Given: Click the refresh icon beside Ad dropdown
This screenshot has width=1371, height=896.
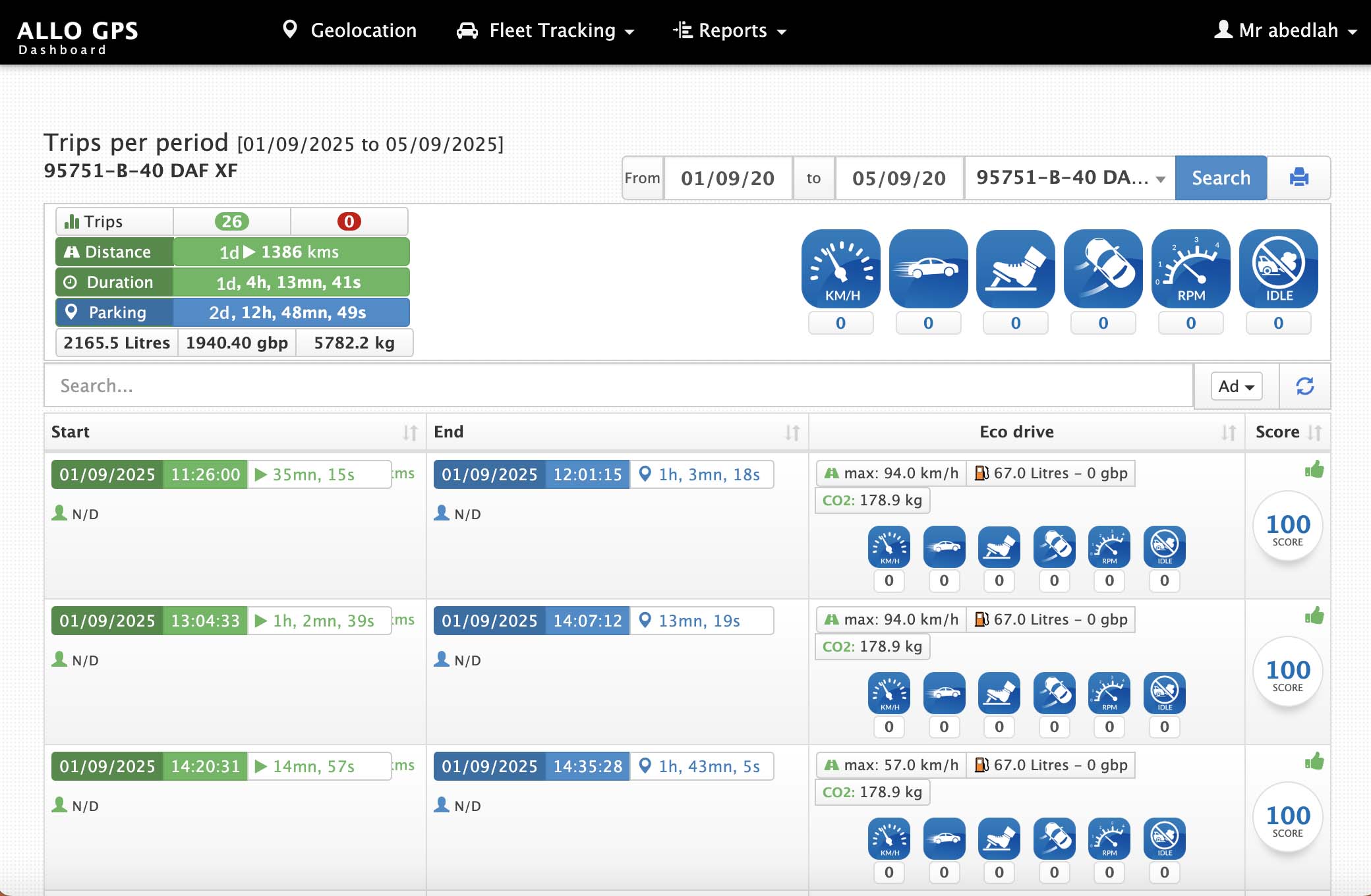Looking at the screenshot, I should pos(1304,386).
